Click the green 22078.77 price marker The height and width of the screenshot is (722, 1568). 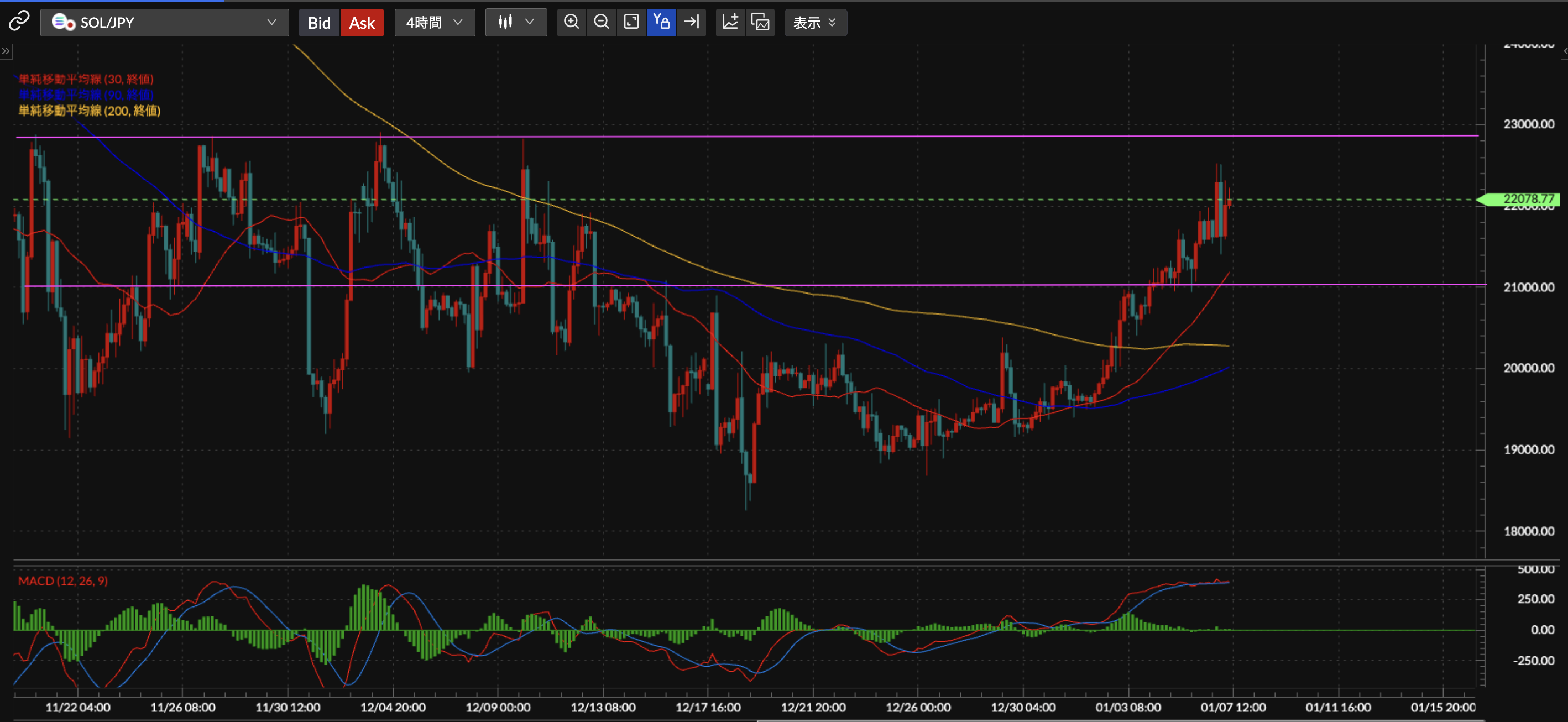coord(1522,199)
